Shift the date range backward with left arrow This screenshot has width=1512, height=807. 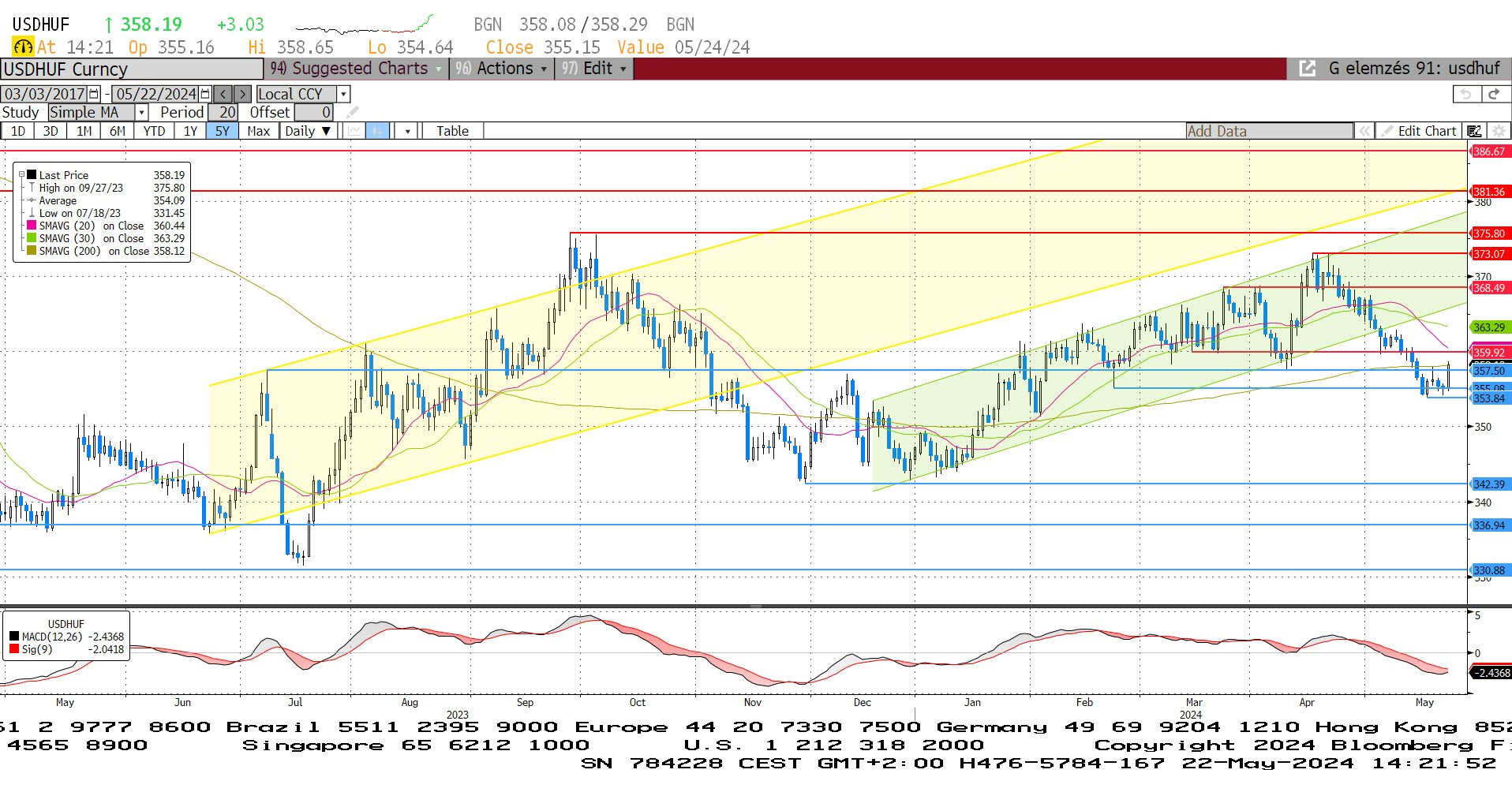pos(223,94)
